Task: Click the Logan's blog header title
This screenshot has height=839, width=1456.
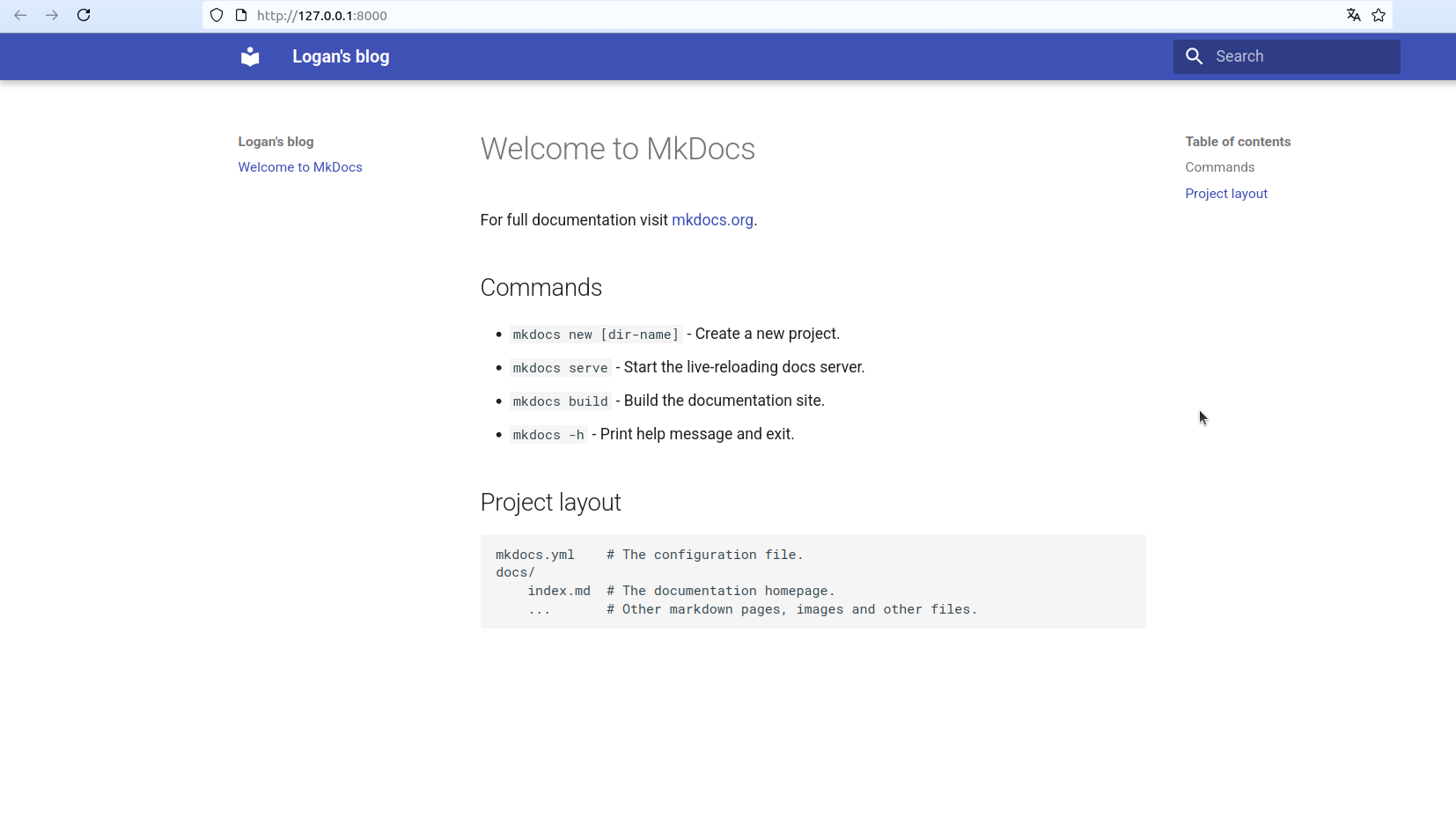Action: point(341,56)
